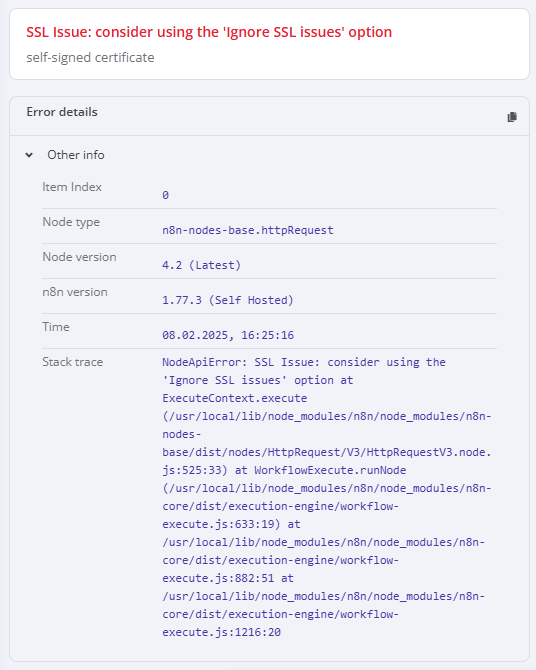Select the red SSL Issue error heading

tap(209, 32)
